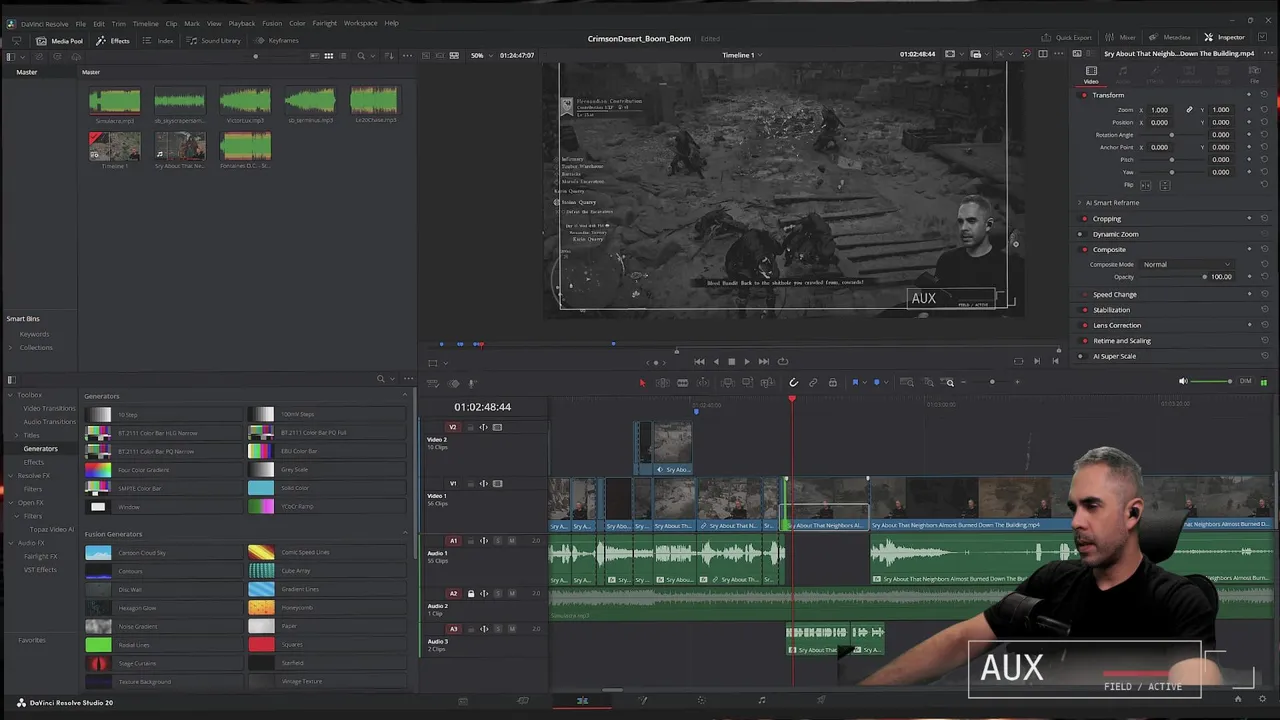The image size is (1280, 720).
Task: Open the Timeline menu
Action: pos(146,23)
